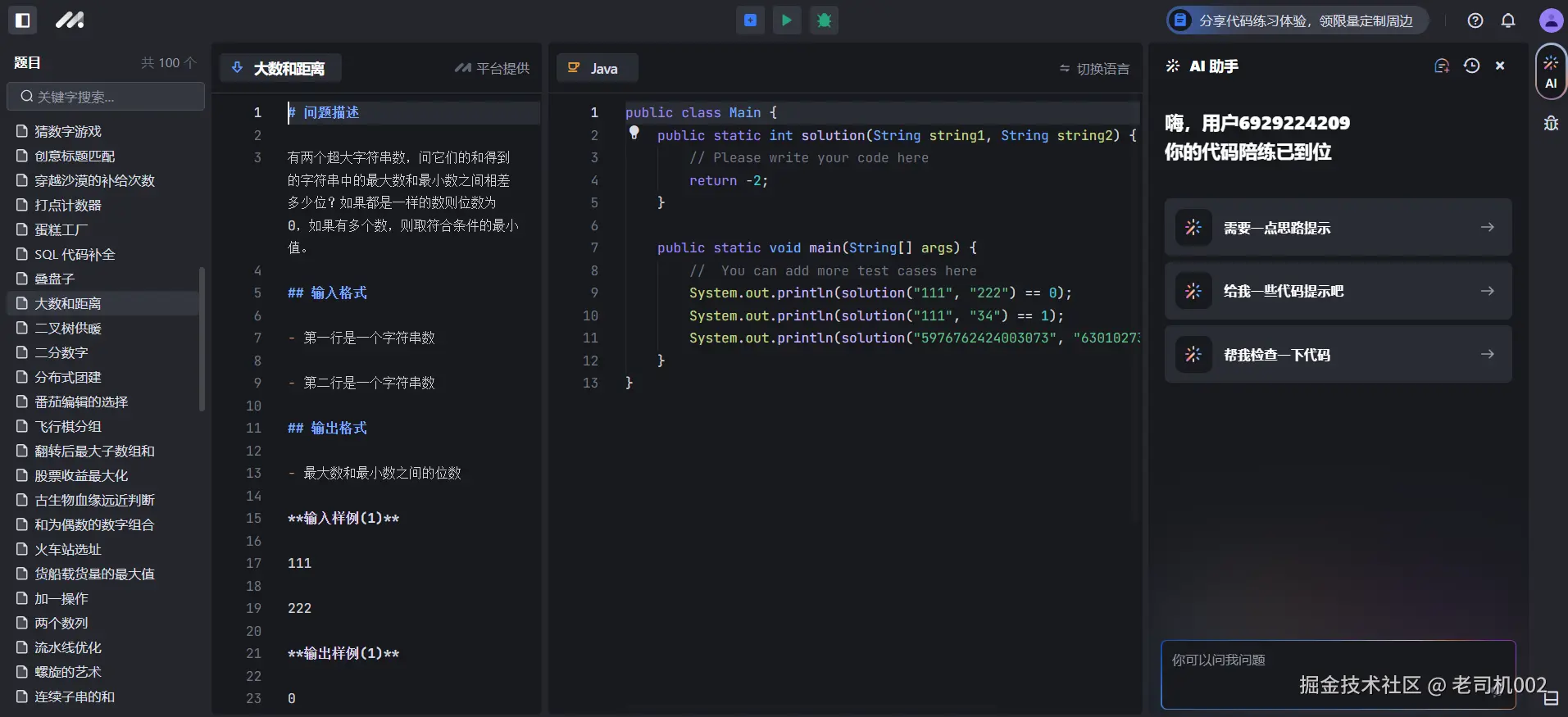Click the green Run code button

(x=787, y=20)
